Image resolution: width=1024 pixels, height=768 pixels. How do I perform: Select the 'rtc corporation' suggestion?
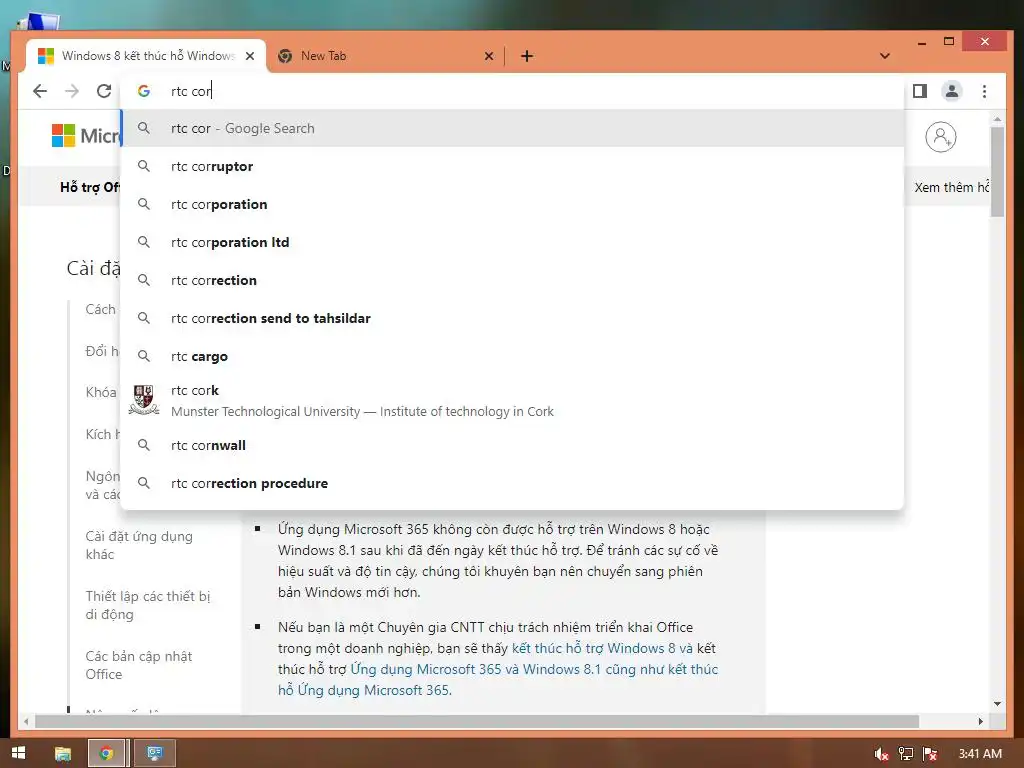(513, 204)
